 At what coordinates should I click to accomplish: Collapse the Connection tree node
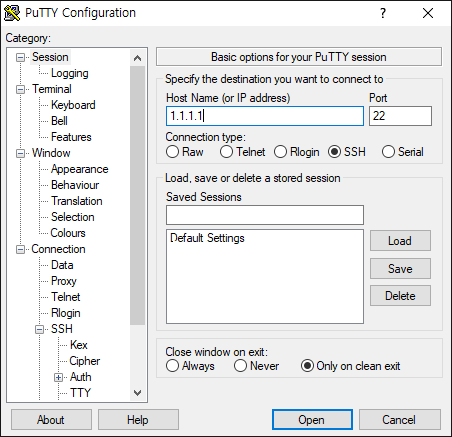point(21,249)
